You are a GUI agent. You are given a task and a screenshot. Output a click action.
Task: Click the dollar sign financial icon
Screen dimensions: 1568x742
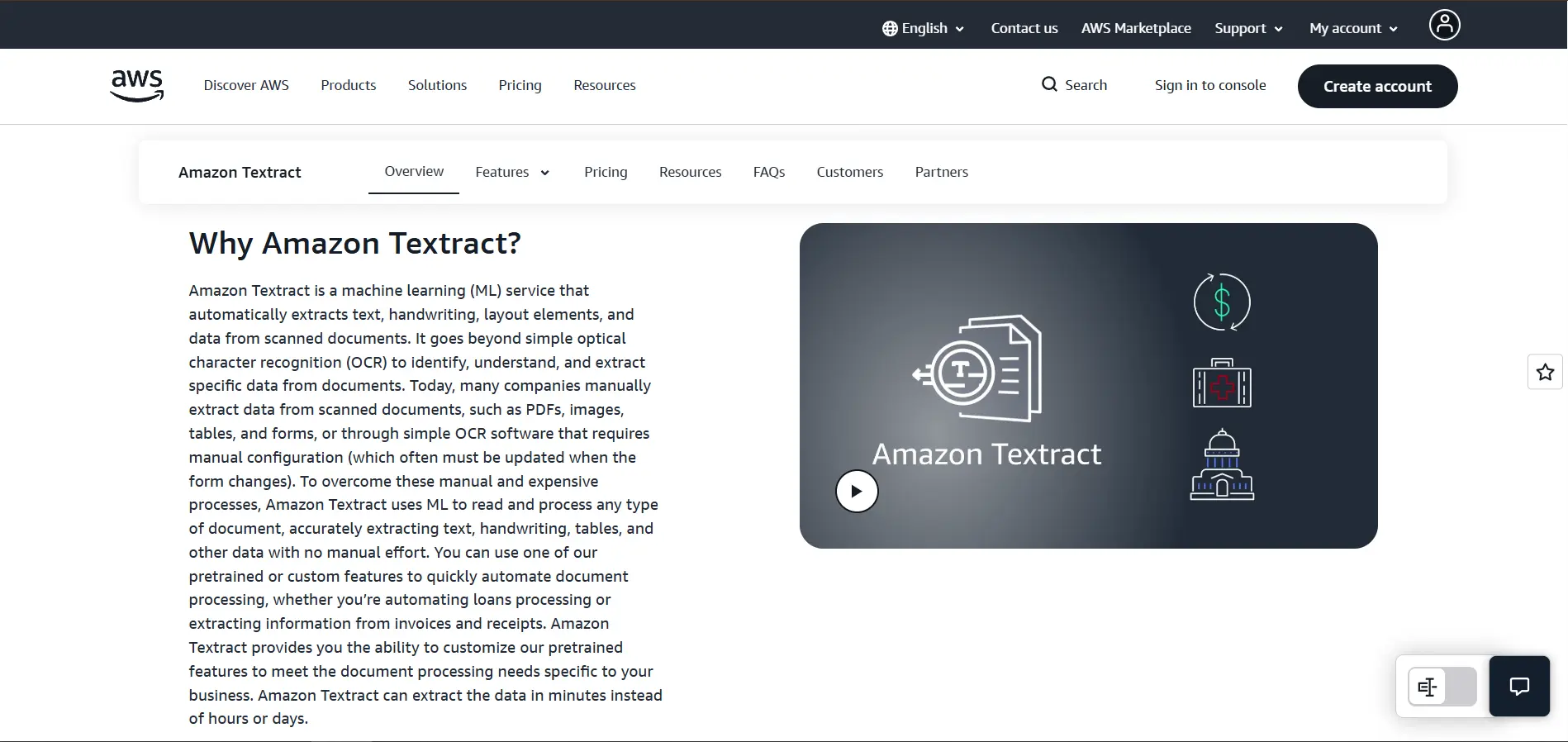pyautogui.click(x=1222, y=302)
